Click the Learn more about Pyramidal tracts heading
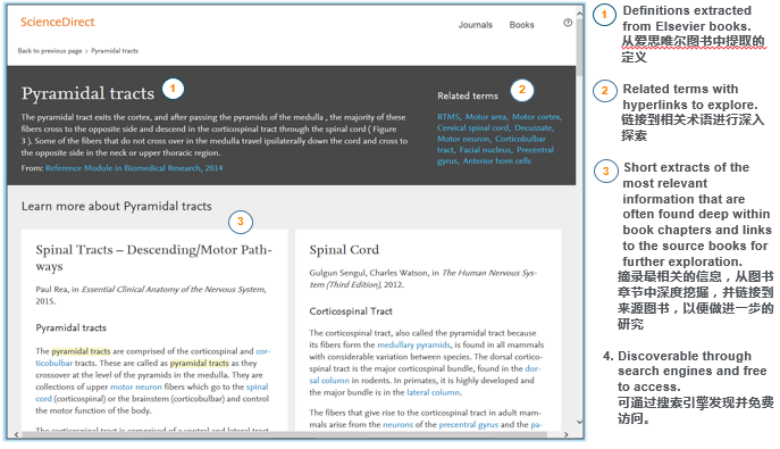This screenshot has width=780, height=449. coord(116,206)
